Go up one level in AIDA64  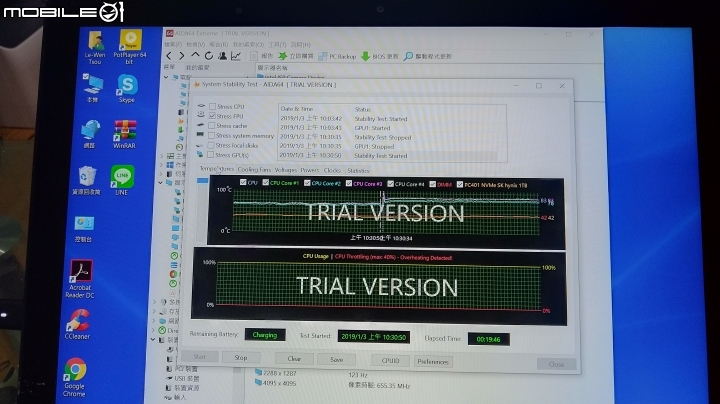tap(195, 56)
